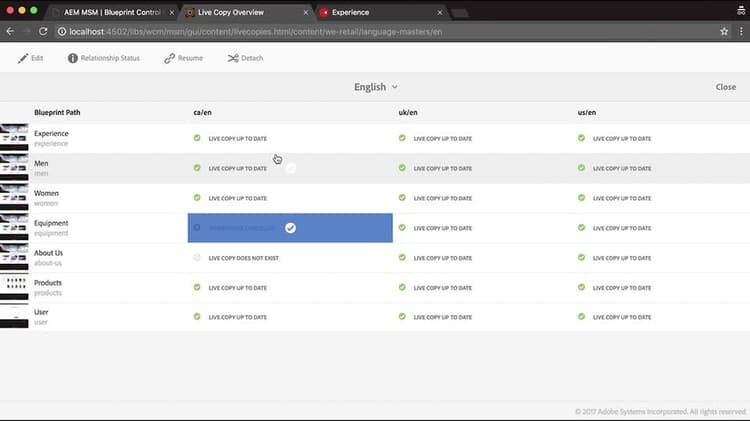Click About Us us/en 'Live copy up to date'
Viewport: 750px width, 421px height.
(x=622, y=258)
